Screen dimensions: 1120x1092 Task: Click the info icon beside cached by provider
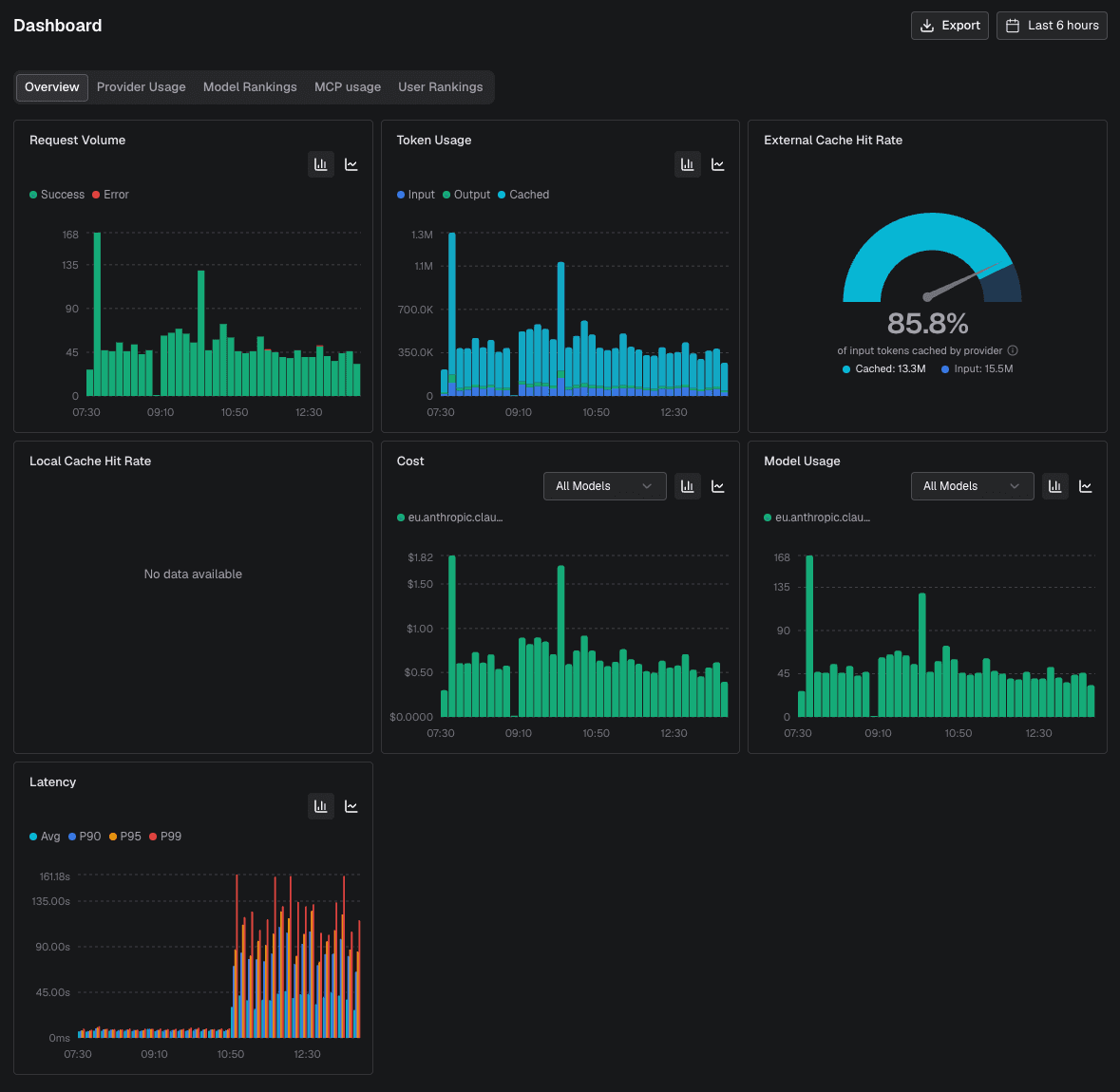(x=1012, y=350)
